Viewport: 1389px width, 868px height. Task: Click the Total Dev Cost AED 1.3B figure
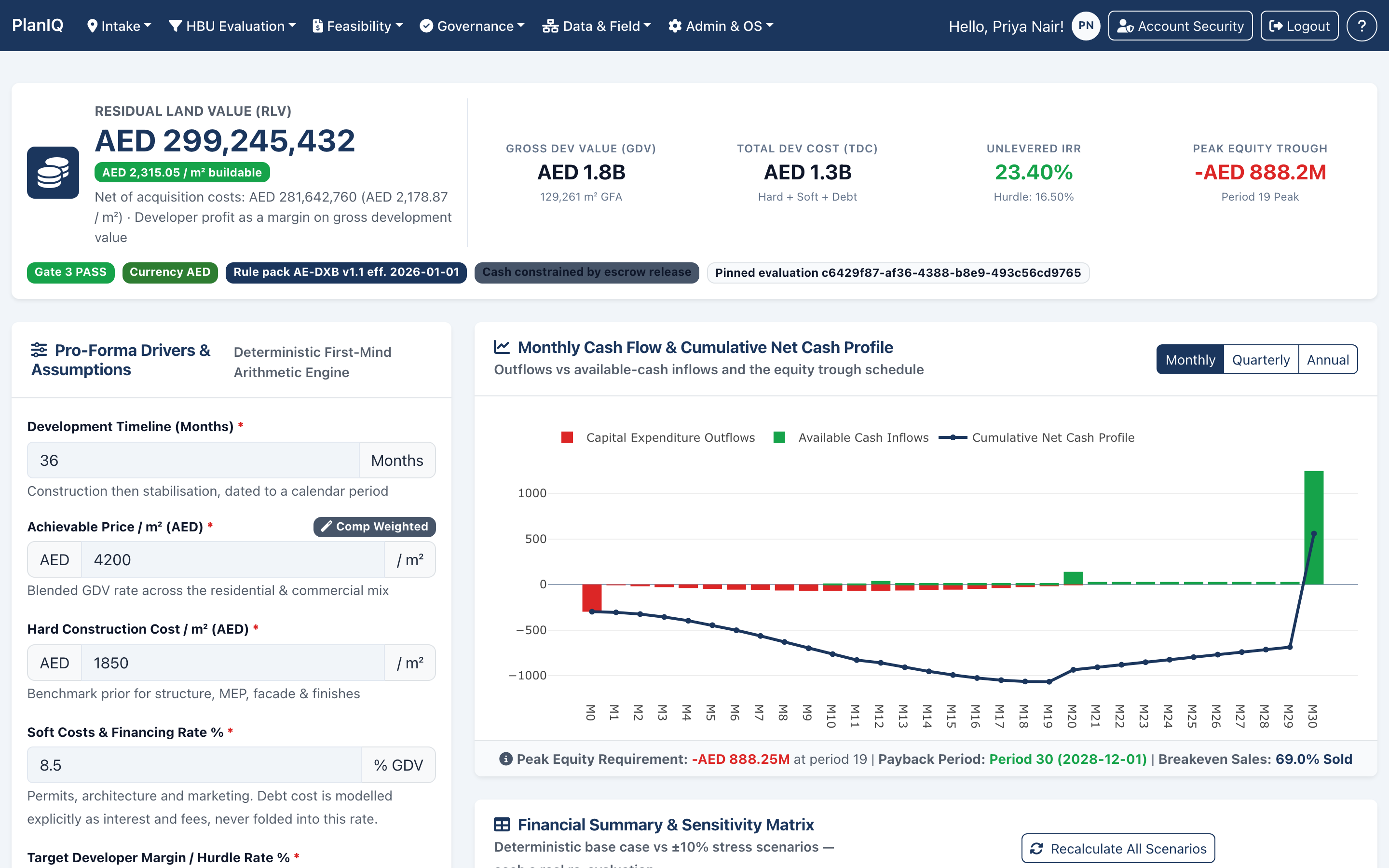(807, 172)
